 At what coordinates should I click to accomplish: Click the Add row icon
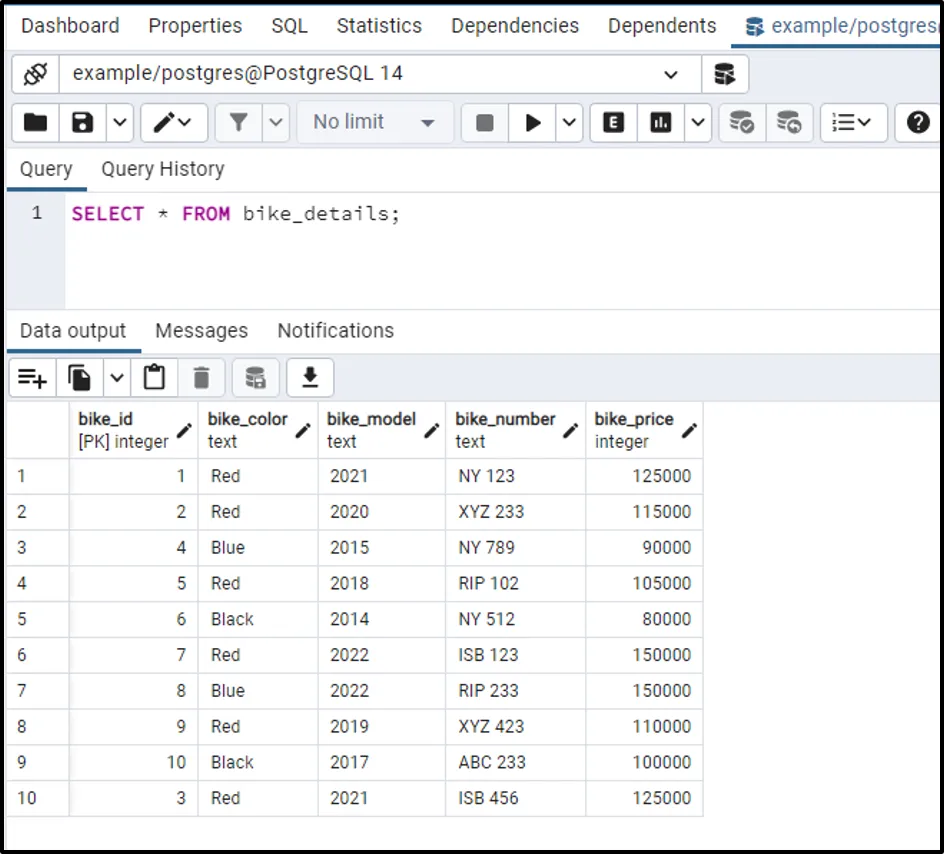(32, 378)
